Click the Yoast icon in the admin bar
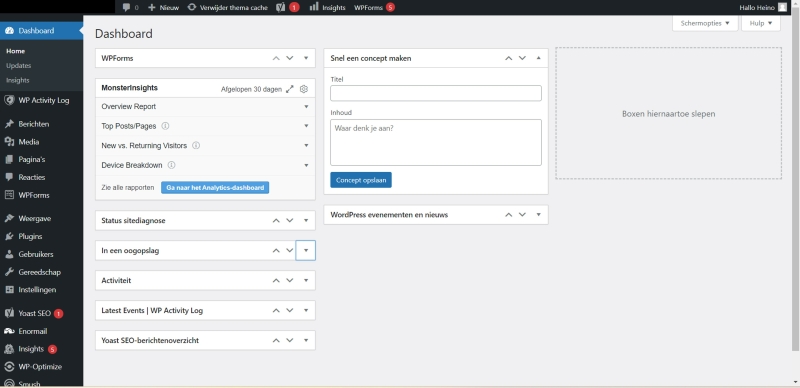The image size is (800, 388). click(281, 7)
